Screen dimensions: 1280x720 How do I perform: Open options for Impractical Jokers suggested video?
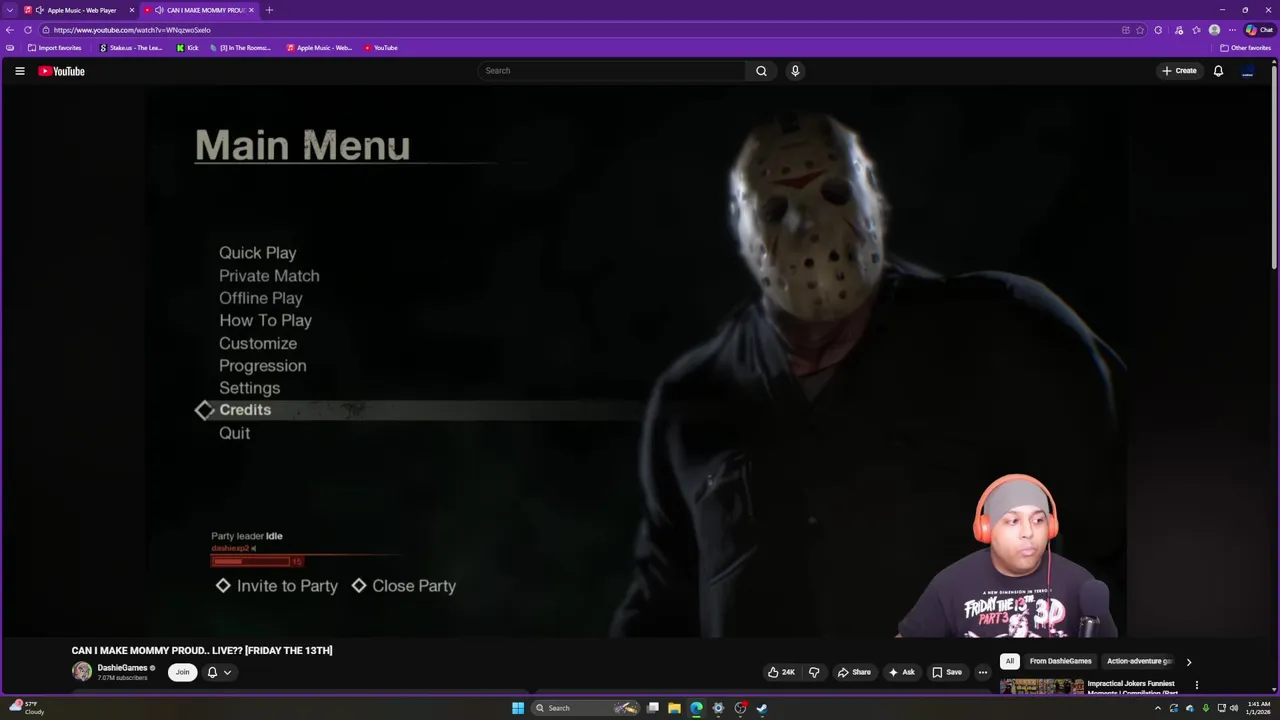[1196, 685]
